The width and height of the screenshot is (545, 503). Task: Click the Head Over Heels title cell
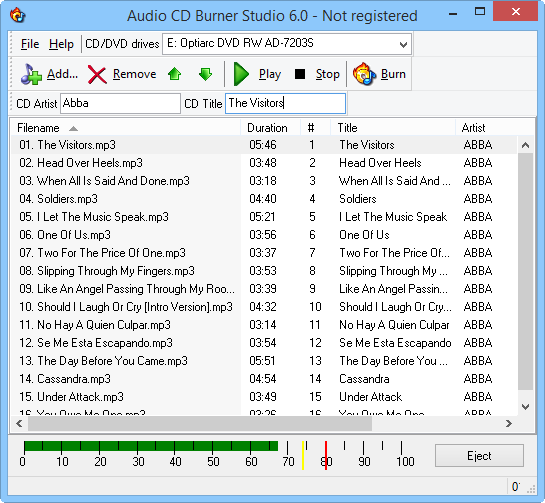(380, 163)
